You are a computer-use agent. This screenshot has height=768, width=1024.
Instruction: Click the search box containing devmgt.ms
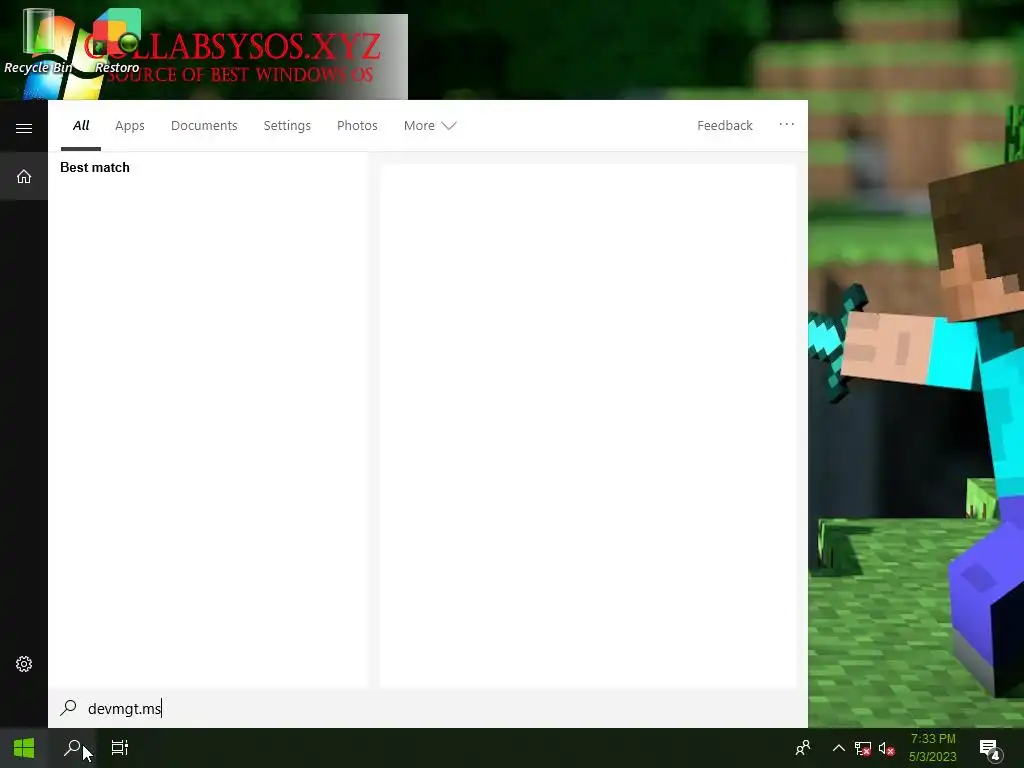click(428, 709)
